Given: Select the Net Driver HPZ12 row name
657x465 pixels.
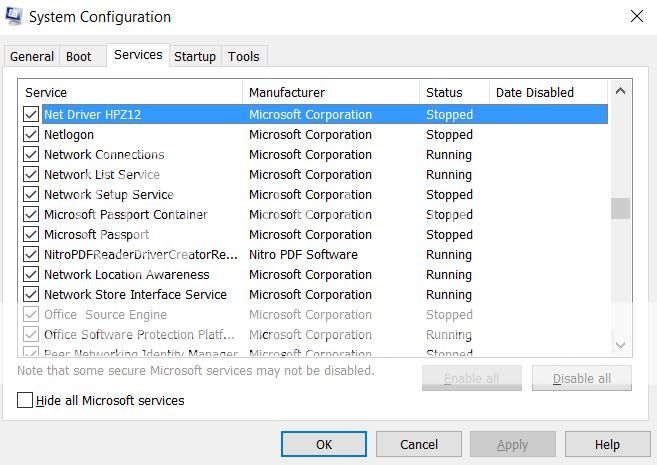Looking at the screenshot, I should (93, 114).
